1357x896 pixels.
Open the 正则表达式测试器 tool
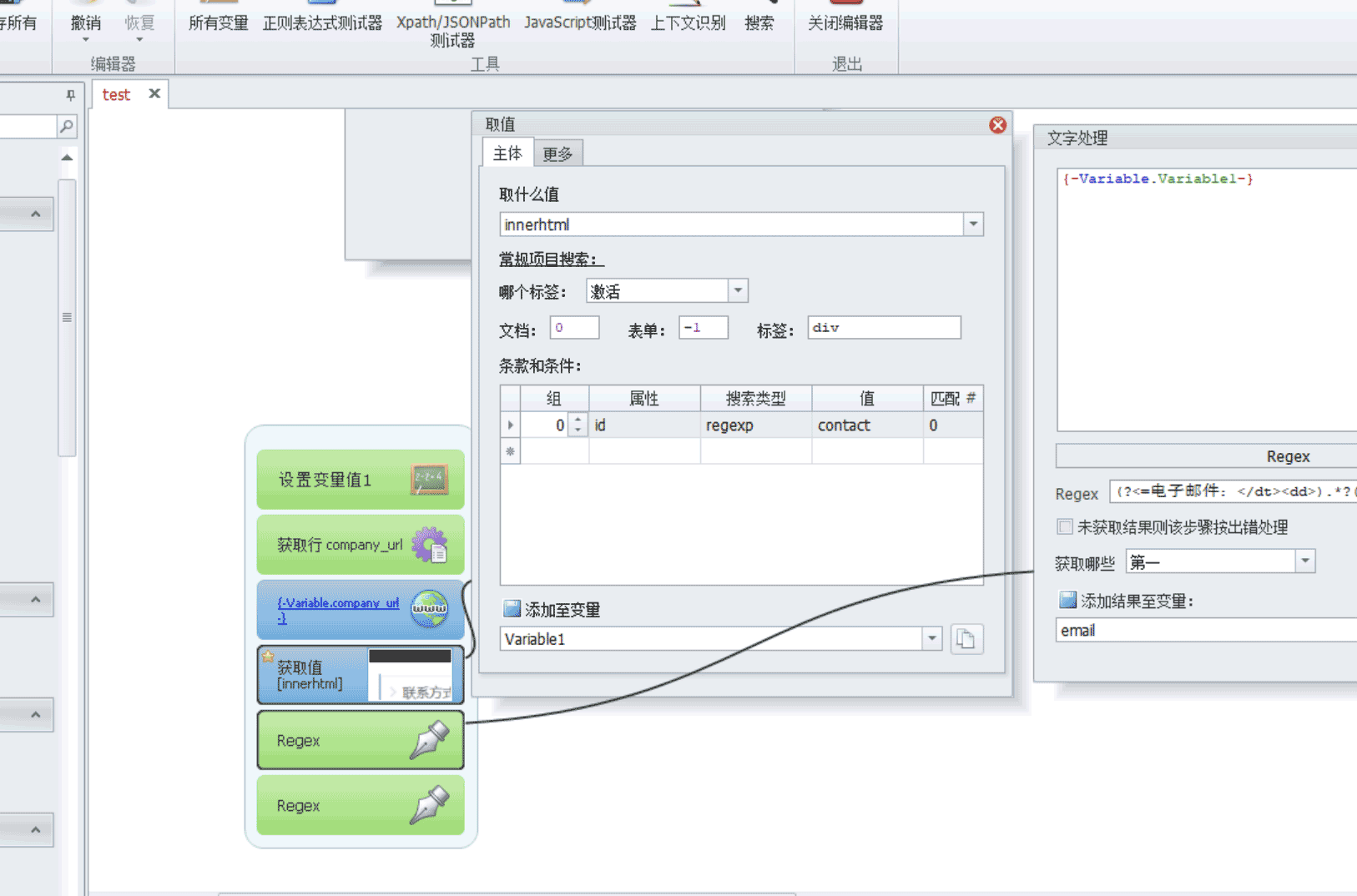[322, 23]
